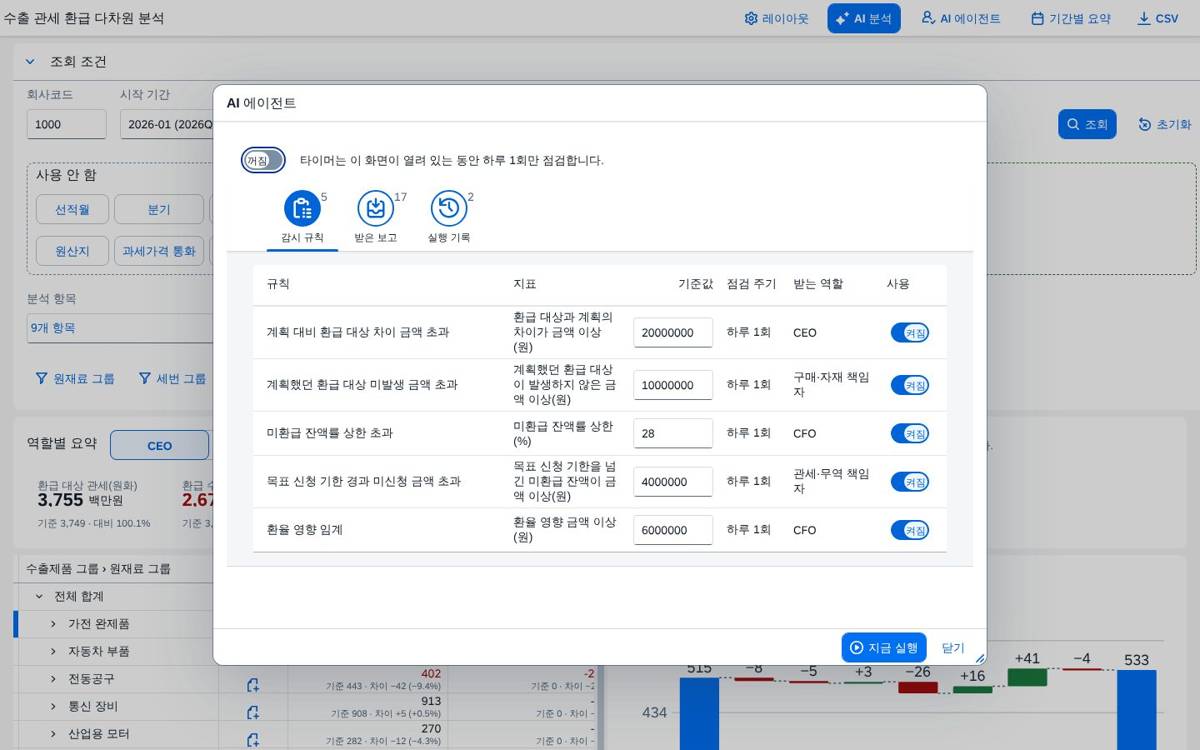Image resolution: width=1200 pixels, height=750 pixels.
Task: Select the 분기 dimension chip
Action: (159, 209)
